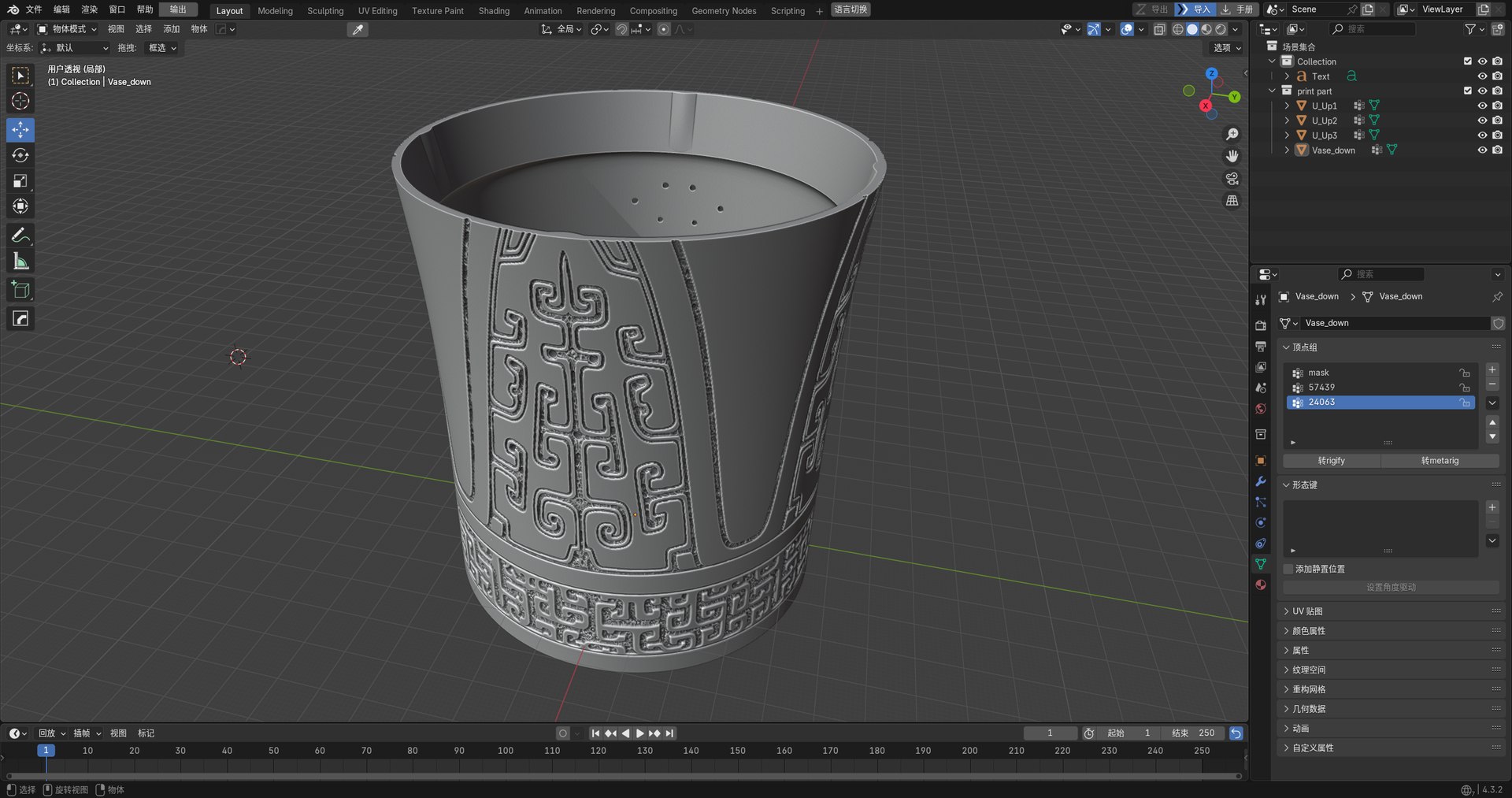The width and height of the screenshot is (1512, 798).
Task: Activate the Rotate tool
Action: click(x=20, y=155)
